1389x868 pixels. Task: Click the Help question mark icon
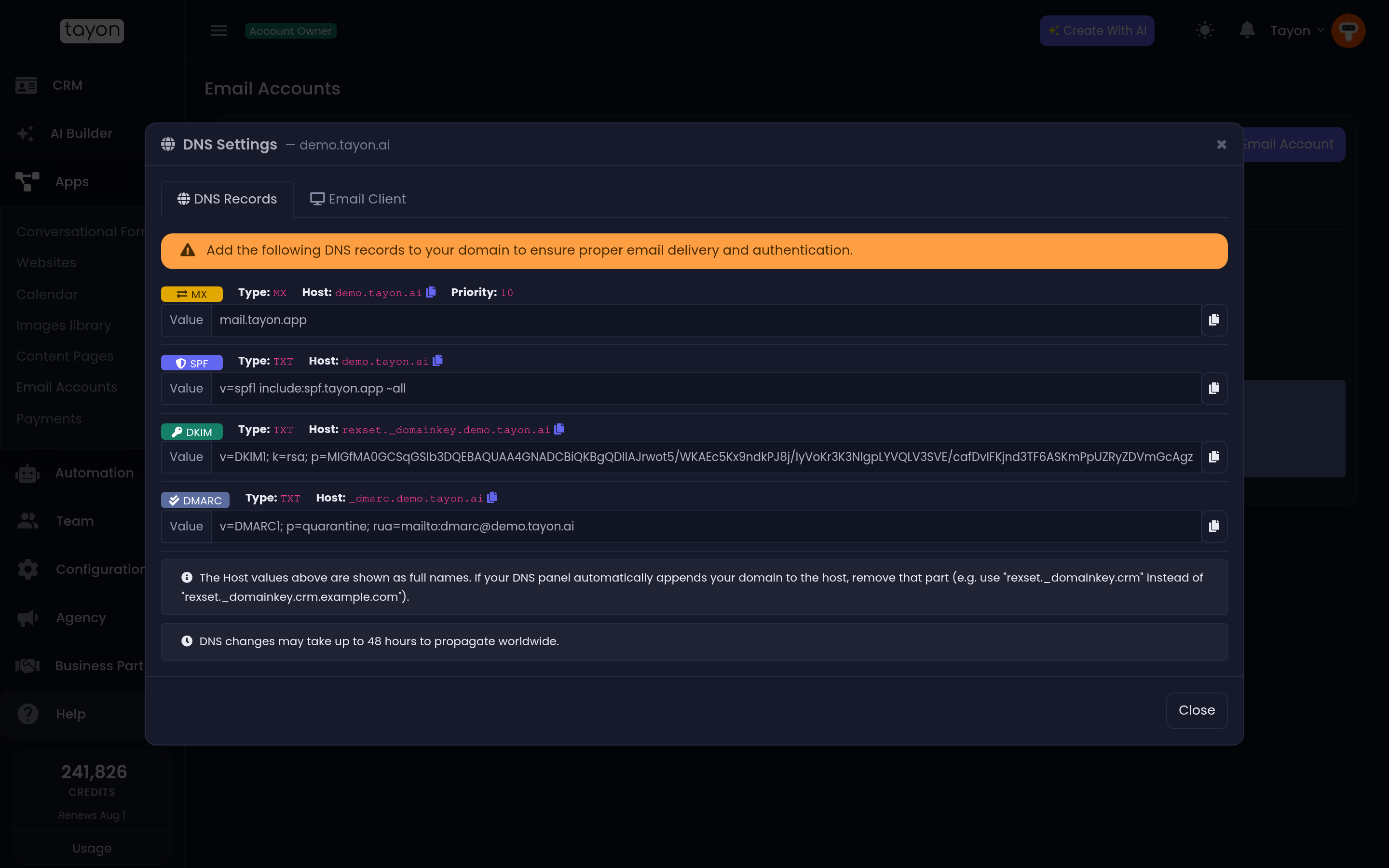click(27, 714)
